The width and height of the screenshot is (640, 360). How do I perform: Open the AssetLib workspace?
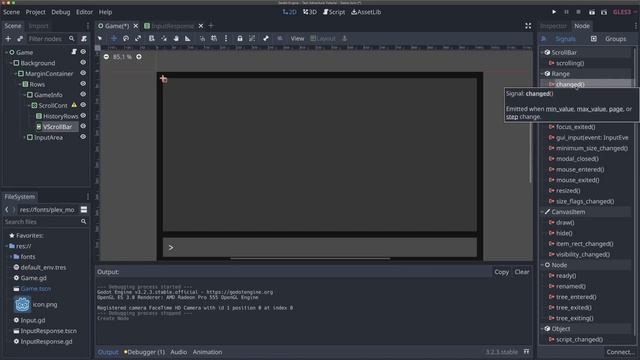366,12
